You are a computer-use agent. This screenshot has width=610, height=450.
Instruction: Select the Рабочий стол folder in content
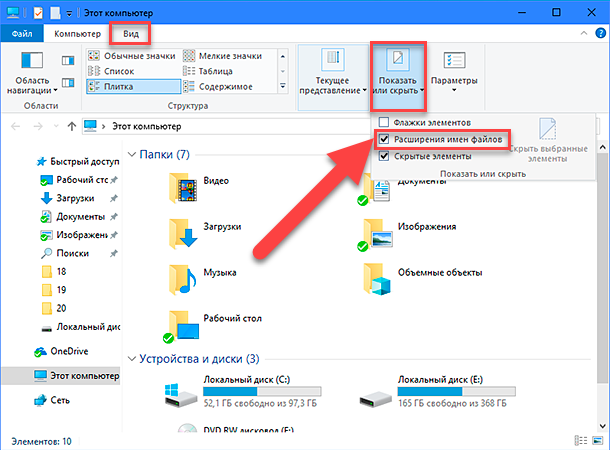click(212, 326)
